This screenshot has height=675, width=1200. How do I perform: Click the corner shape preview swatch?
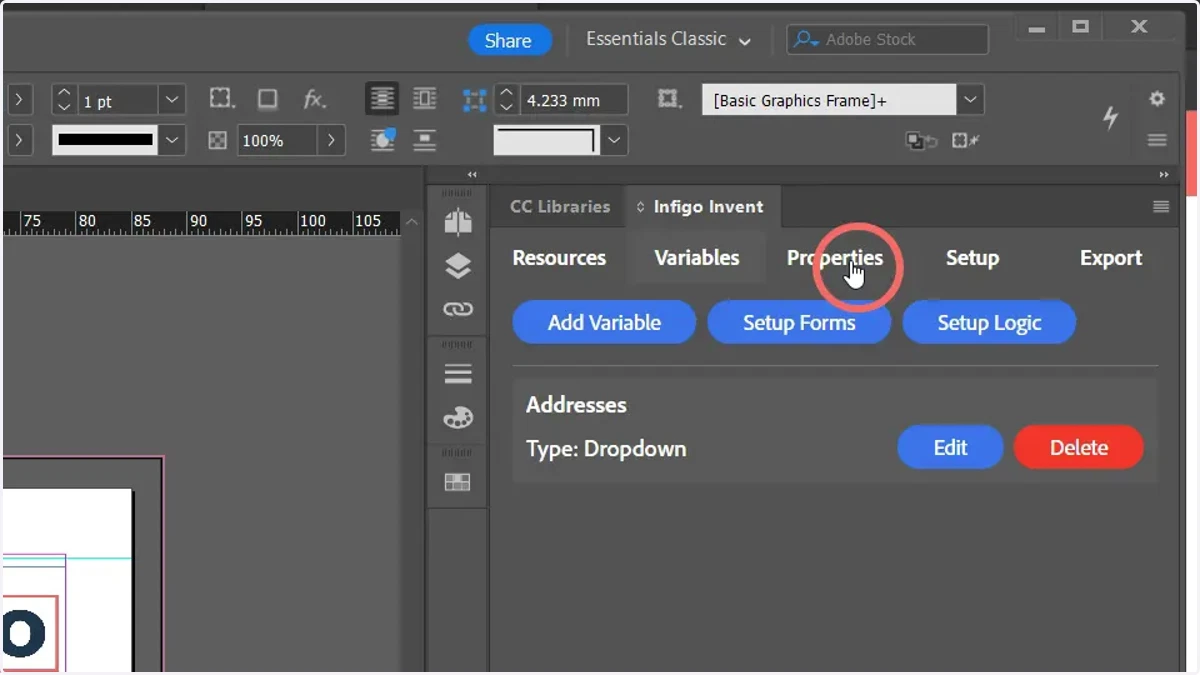(x=546, y=140)
